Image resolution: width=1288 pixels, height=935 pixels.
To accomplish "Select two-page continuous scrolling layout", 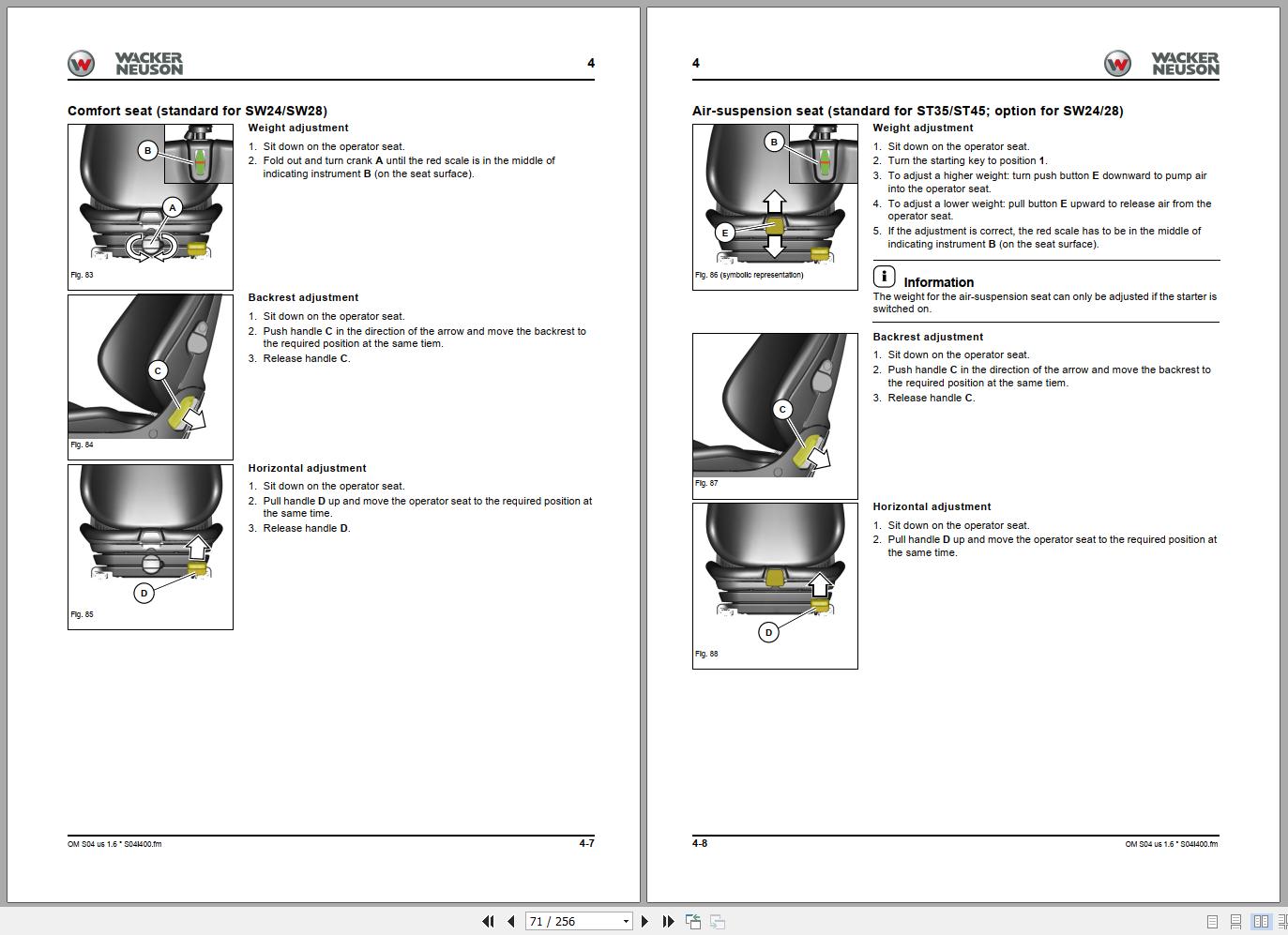I will click(x=1281, y=922).
